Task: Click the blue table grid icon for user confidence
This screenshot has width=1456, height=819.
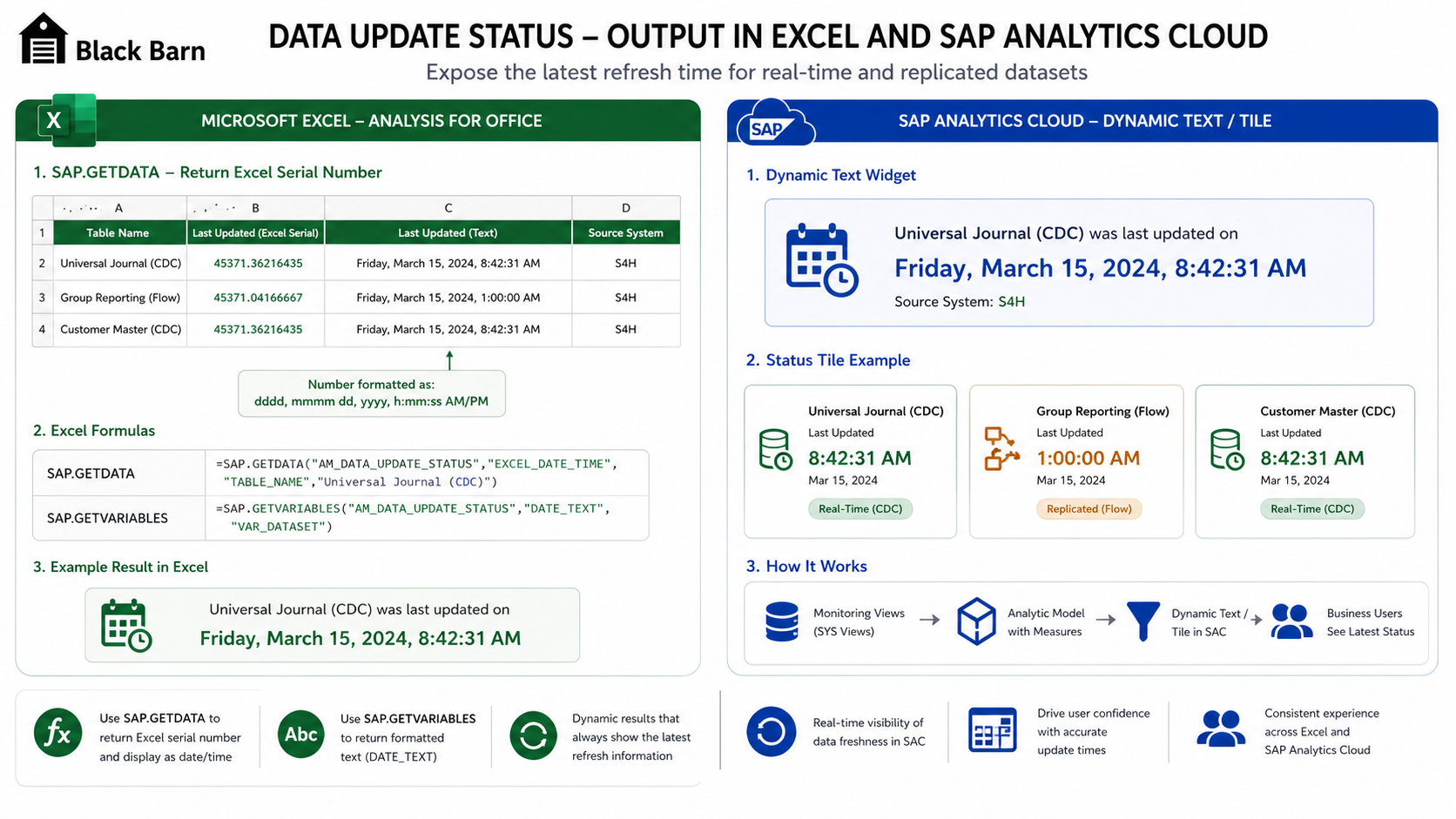Action: (993, 729)
